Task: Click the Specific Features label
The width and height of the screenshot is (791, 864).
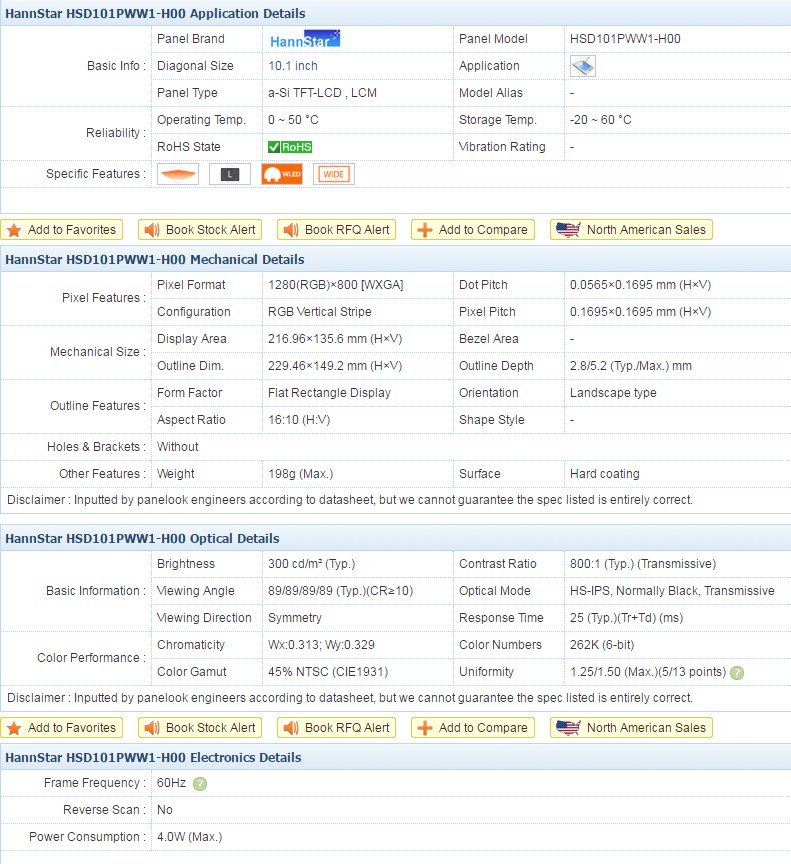Action: [96, 174]
